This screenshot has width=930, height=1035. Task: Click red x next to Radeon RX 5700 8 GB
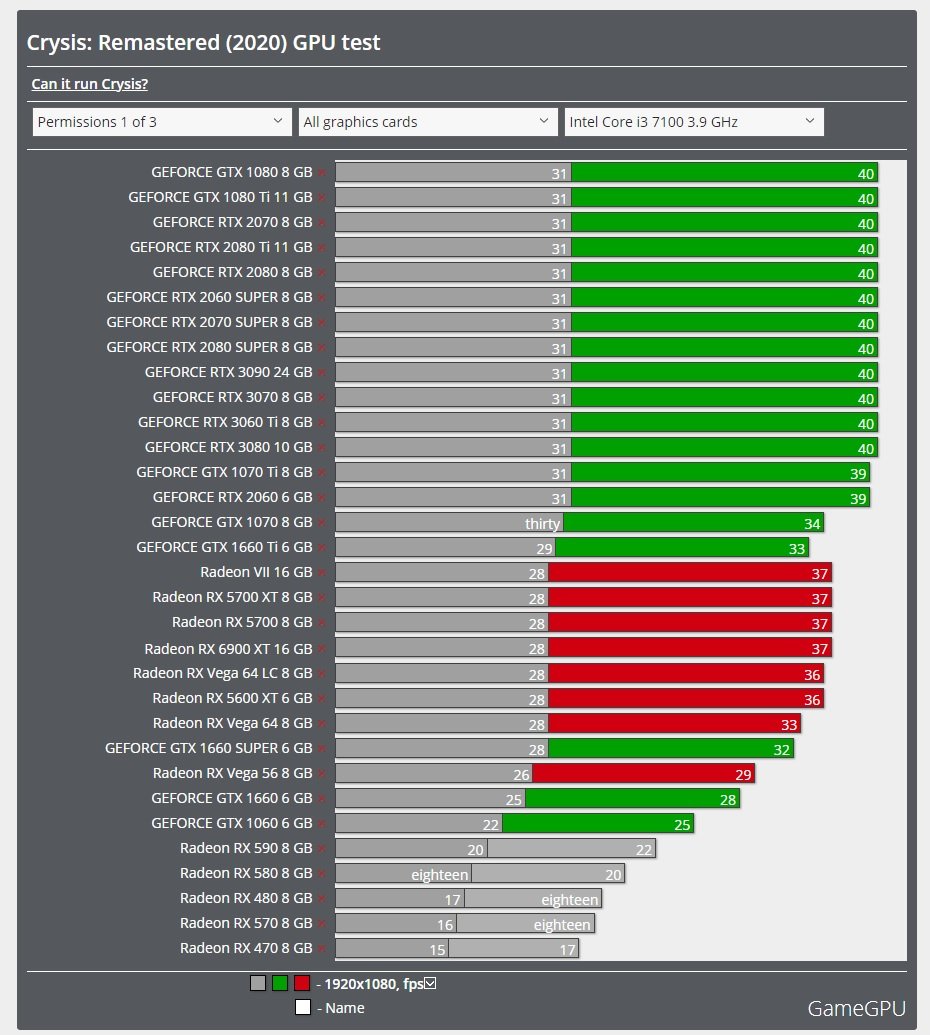tap(321, 623)
